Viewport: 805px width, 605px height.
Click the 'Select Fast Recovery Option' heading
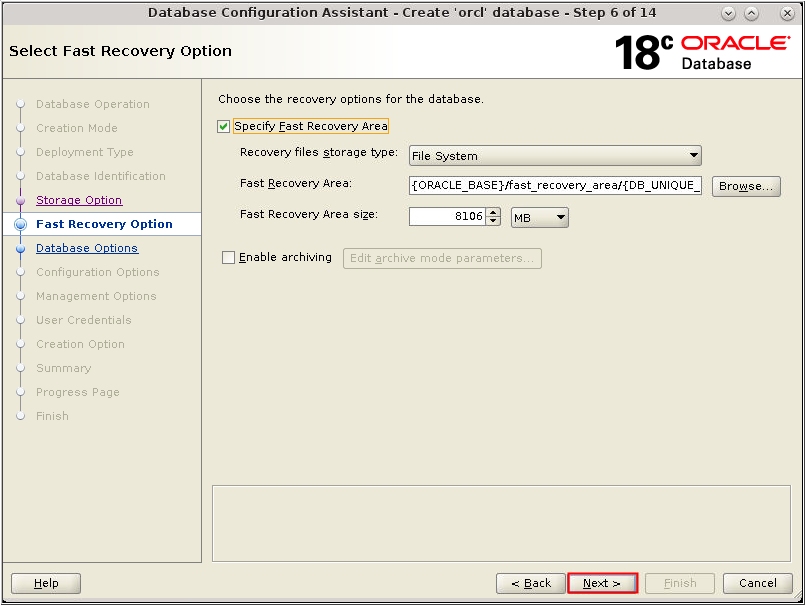coord(121,51)
